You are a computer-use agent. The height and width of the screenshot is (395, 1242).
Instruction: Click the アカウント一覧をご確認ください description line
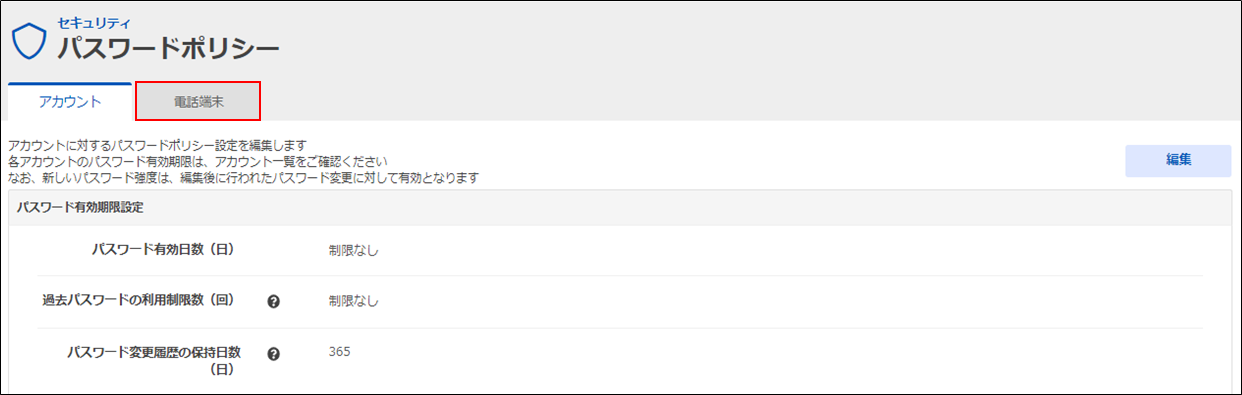[197, 161]
